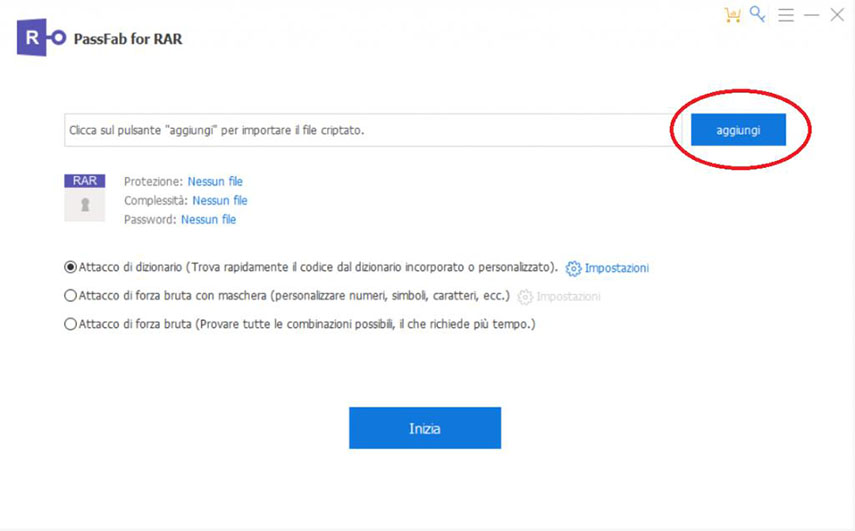Select plain Attacco di forza bruta option
855x531 pixels.
pos(70,324)
